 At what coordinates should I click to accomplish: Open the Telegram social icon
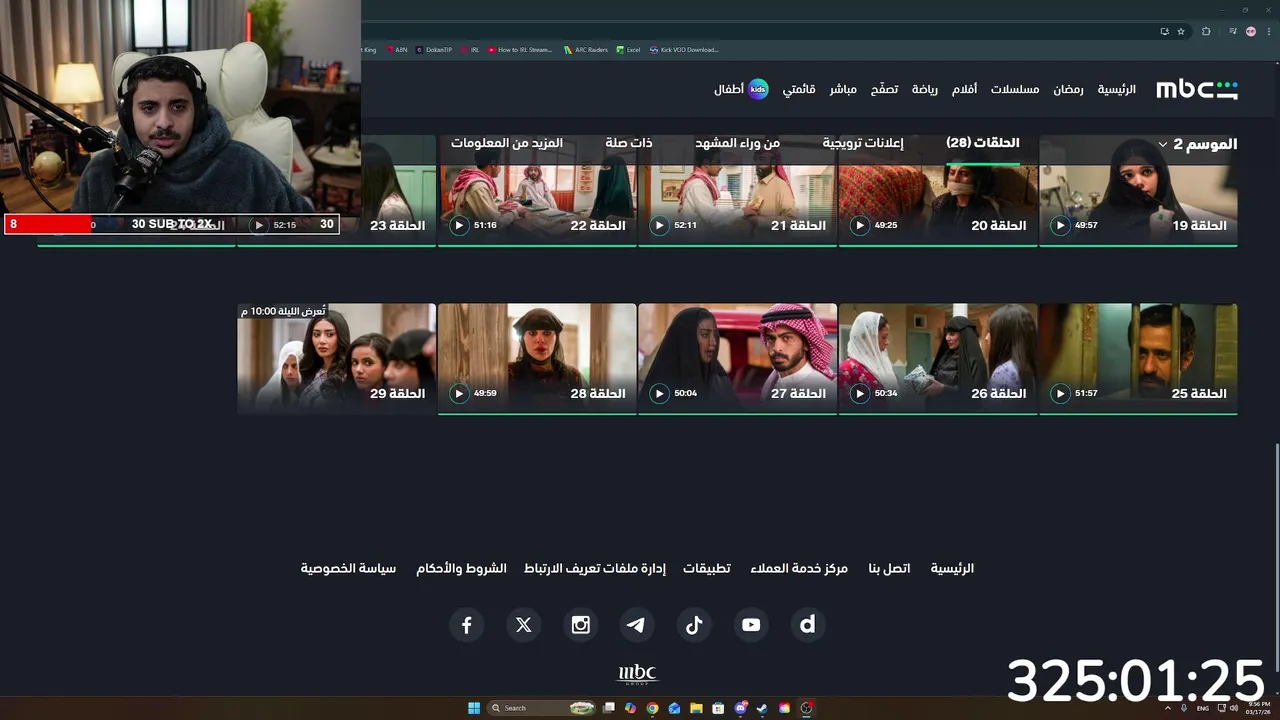637,625
